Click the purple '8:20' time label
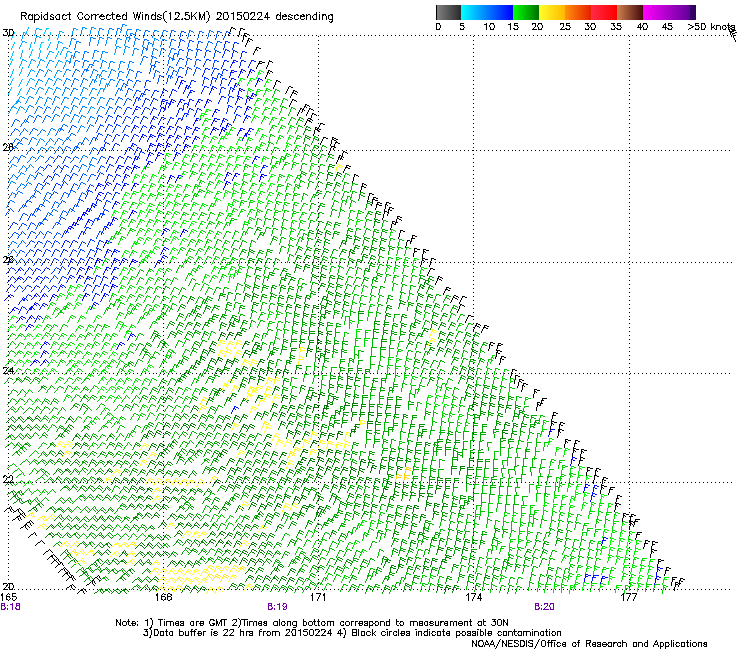This screenshot has height=650, width=740. tap(544, 607)
